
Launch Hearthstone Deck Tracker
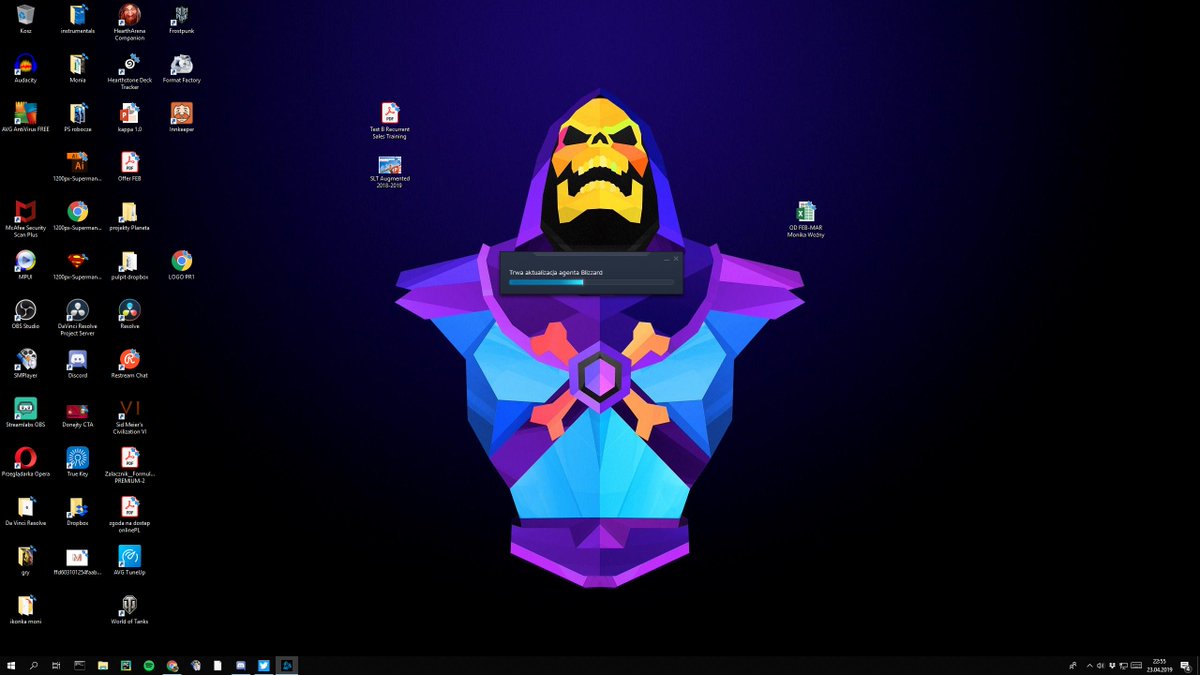click(129, 72)
